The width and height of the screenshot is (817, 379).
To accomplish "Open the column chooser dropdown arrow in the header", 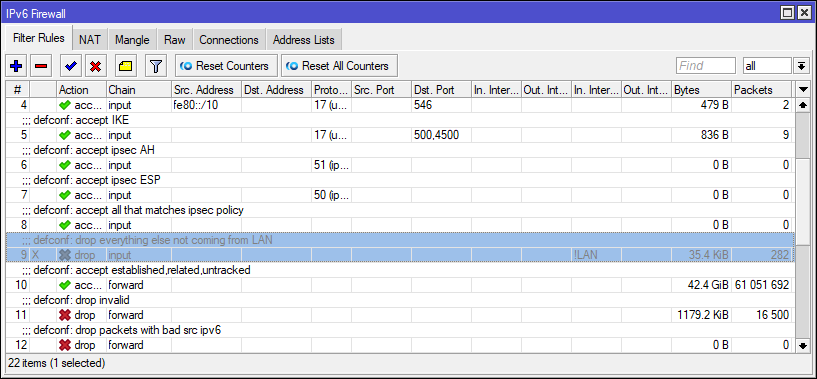I will click(804, 90).
